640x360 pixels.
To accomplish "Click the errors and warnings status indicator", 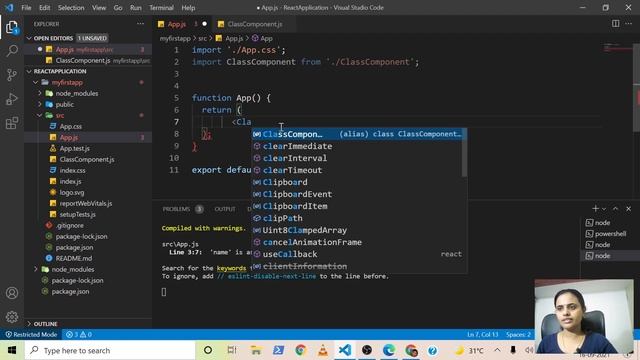I will 79,335.
